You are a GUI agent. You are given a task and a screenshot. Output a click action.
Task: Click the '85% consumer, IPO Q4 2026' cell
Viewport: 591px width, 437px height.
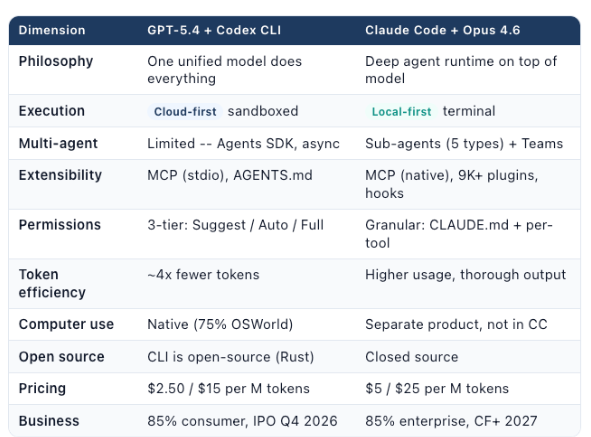(242, 421)
